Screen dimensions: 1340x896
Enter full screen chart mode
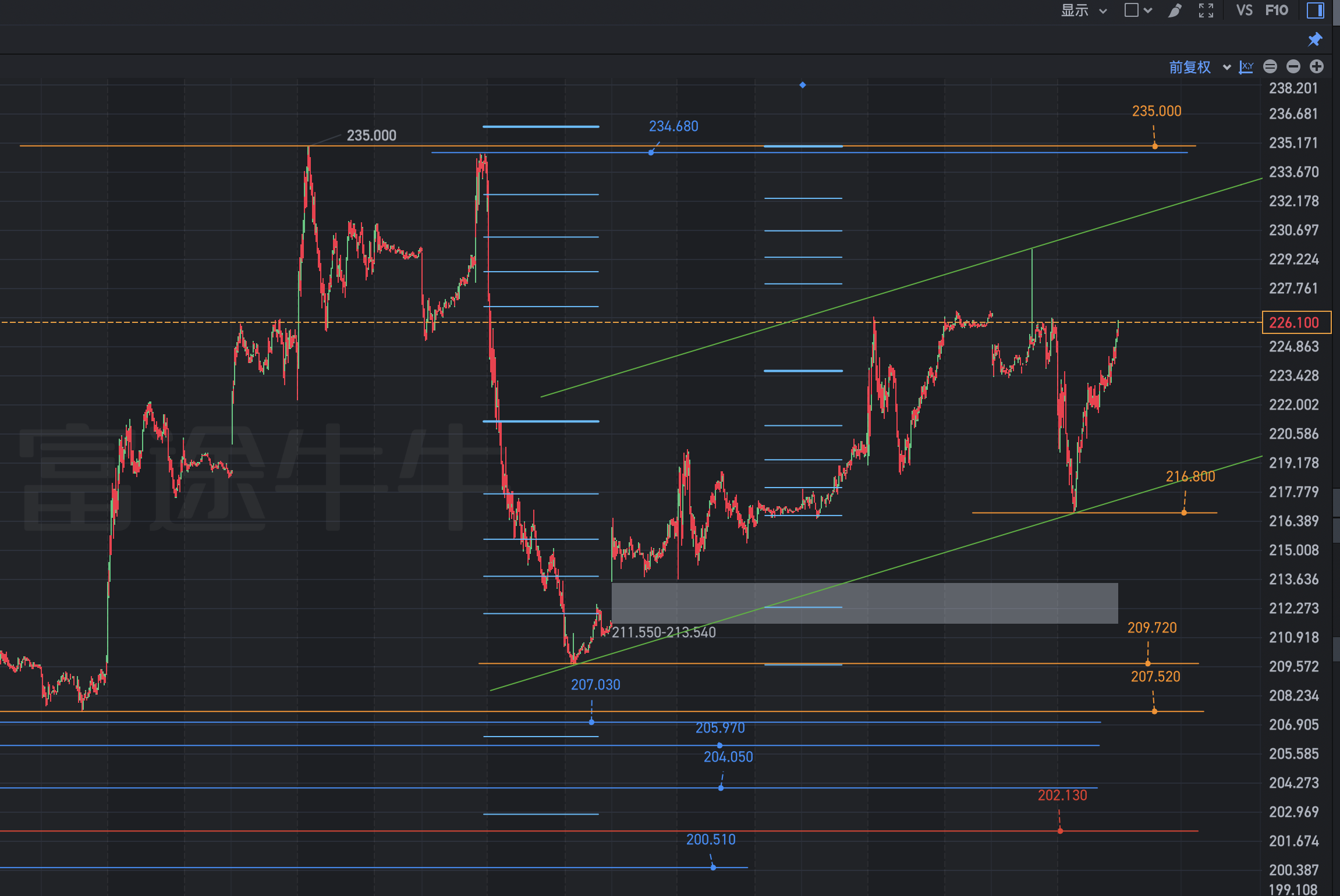coord(1206,10)
